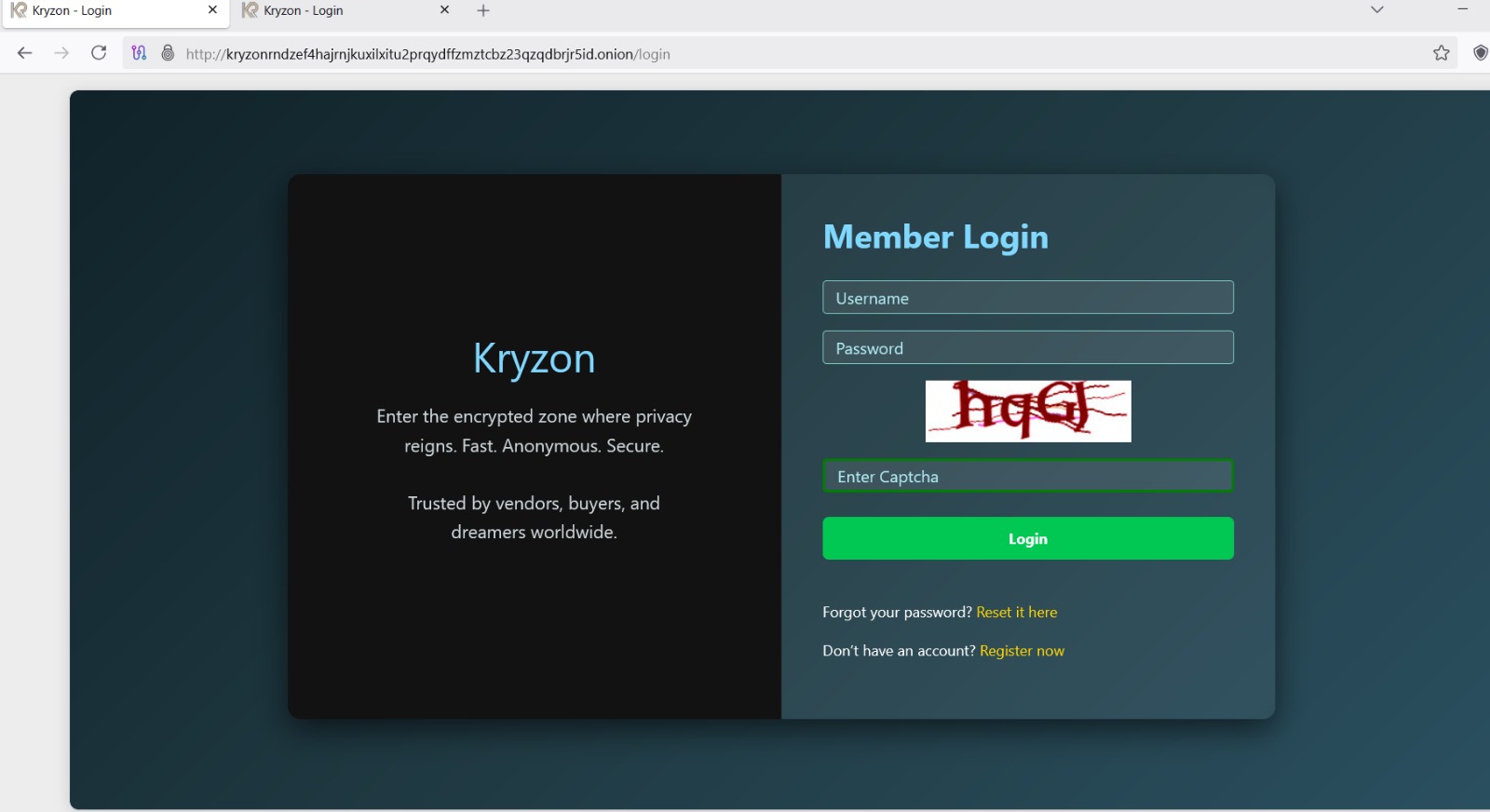Open a new tab with plus button
The width and height of the screenshot is (1490, 812).
[483, 11]
